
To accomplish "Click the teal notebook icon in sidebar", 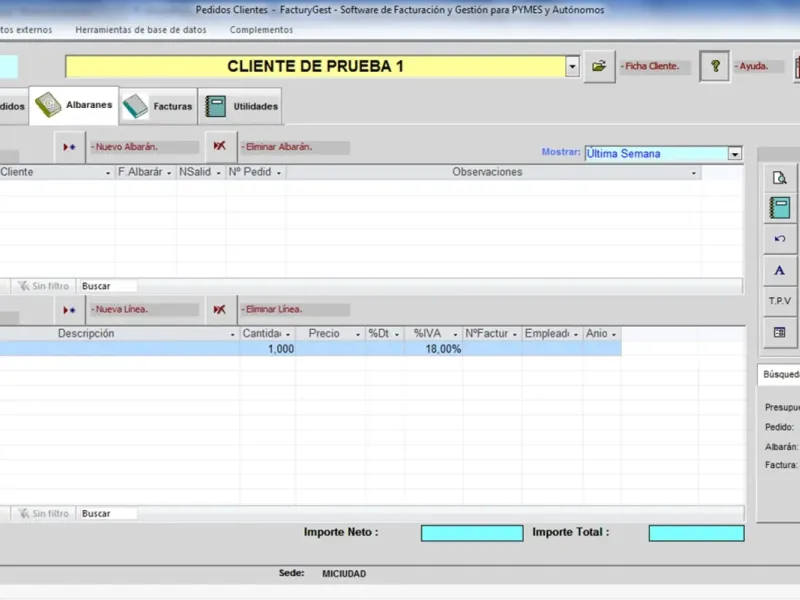I will pyautogui.click(x=780, y=208).
